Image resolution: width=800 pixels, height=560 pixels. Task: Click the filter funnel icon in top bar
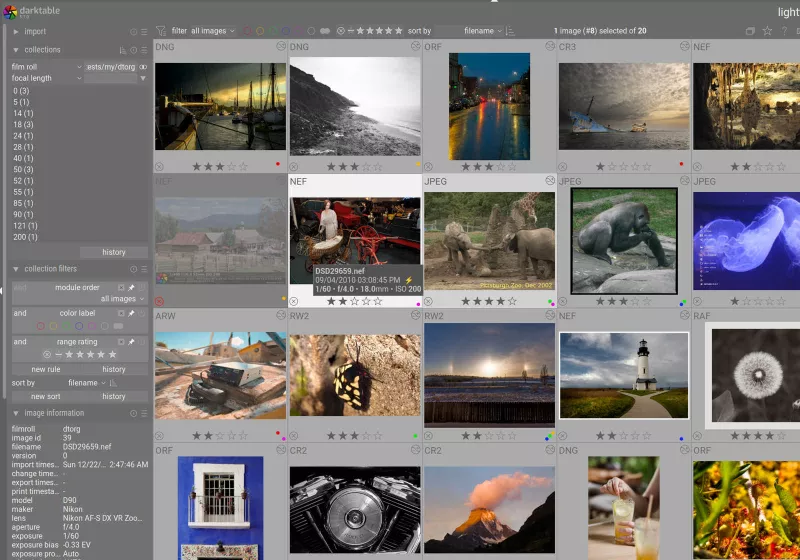161,31
